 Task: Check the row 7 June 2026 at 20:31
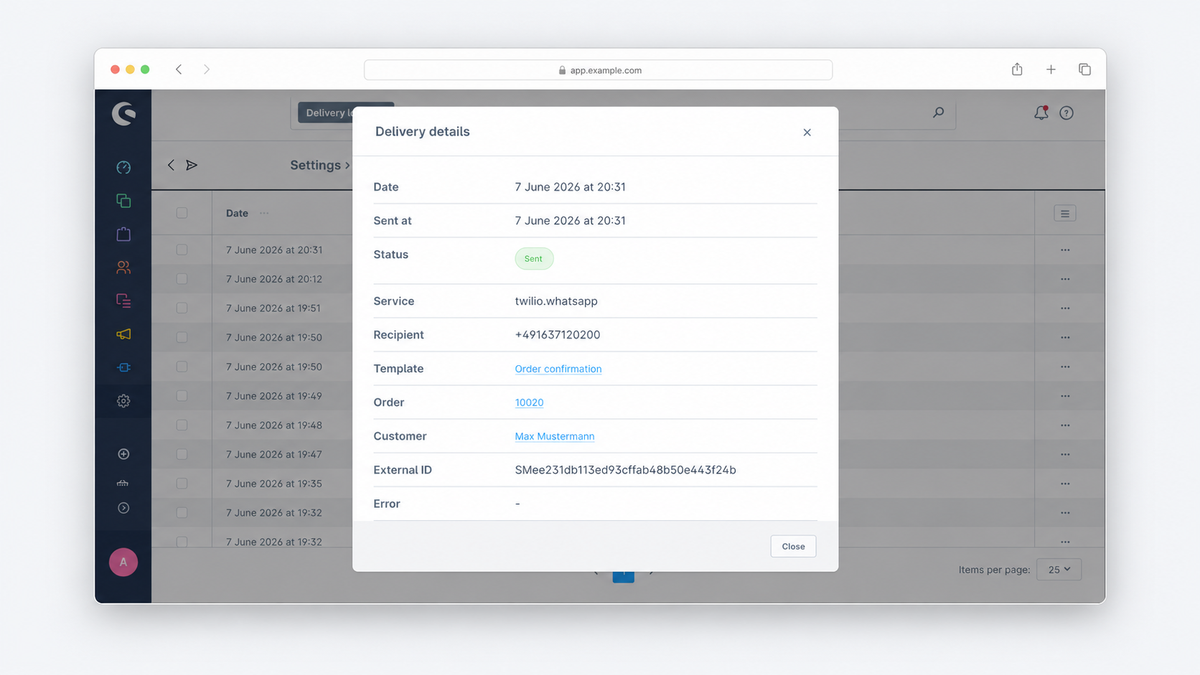click(182, 250)
